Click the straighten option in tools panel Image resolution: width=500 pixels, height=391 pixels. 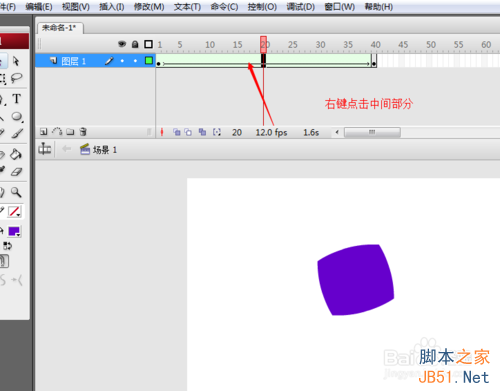tap(18, 280)
